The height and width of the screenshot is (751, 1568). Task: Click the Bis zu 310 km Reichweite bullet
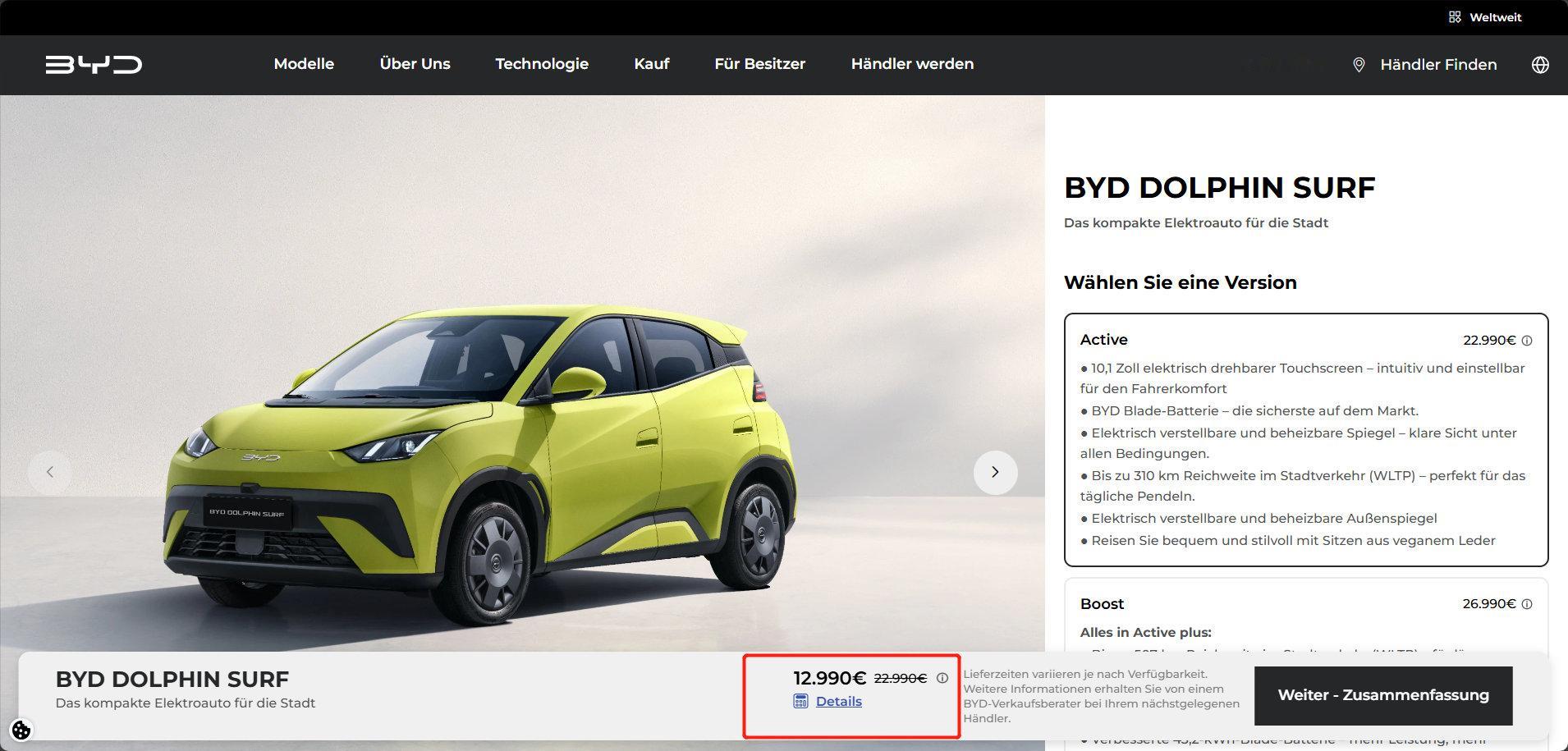[1303, 486]
